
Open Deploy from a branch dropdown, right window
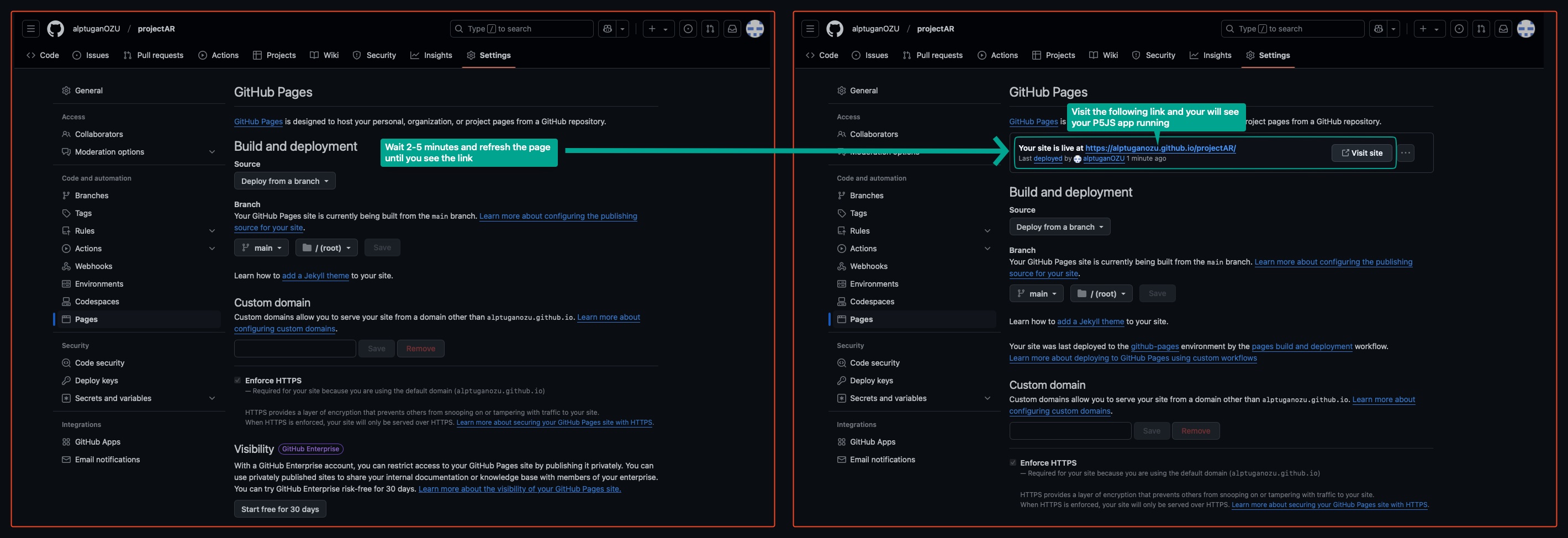pos(1060,226)
